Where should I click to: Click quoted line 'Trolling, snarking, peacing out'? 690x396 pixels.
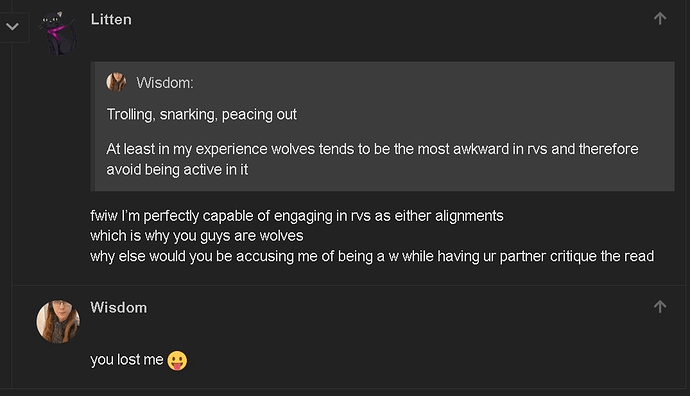[x=202, y=114]
